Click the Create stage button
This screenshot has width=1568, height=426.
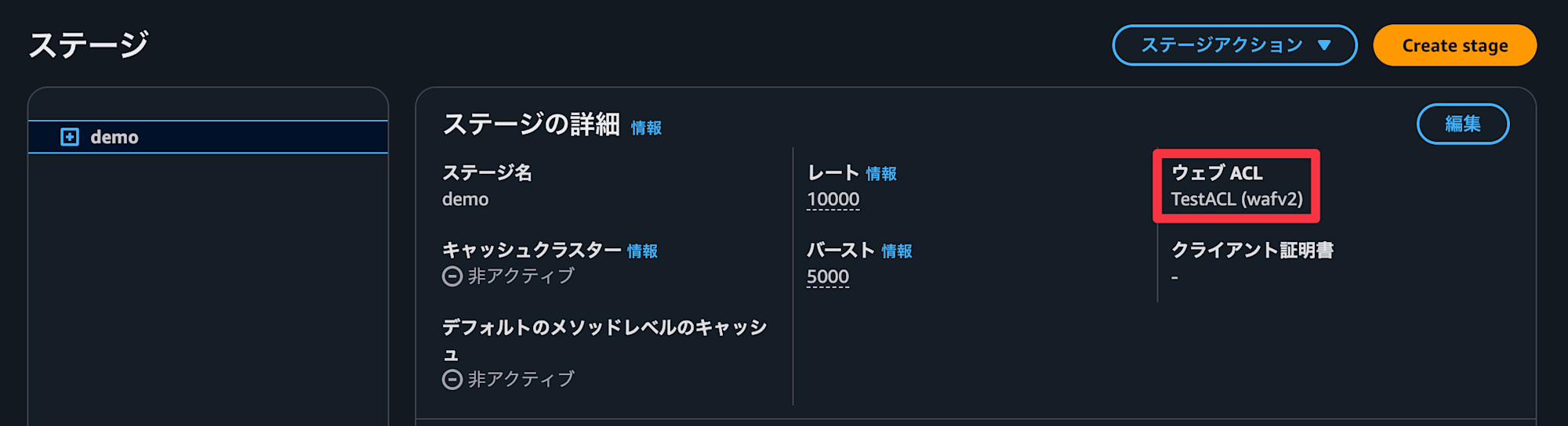tap(1455, 45)
